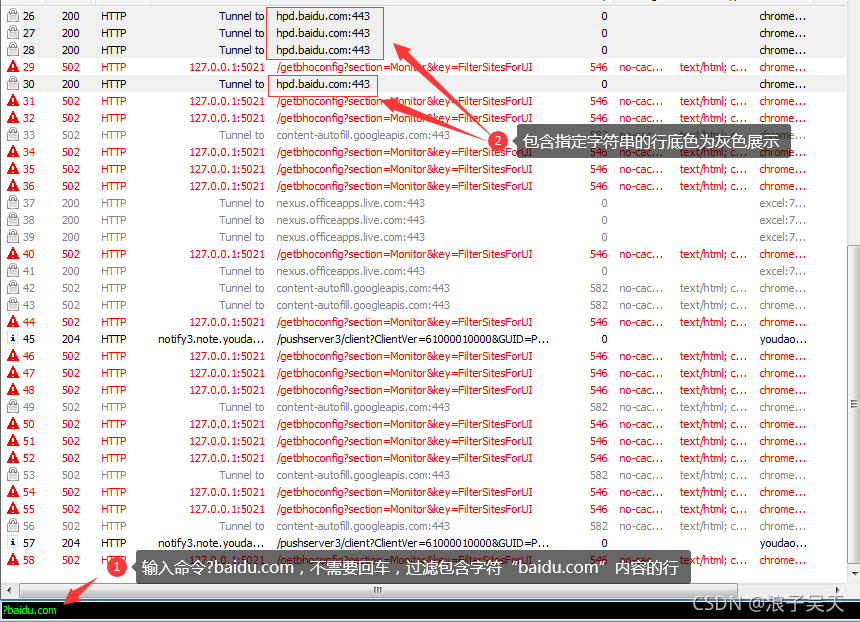The image size is (860, 622).
Task: Select content-autofill.googleapis.com:443 in session 42
Action: 363,288
